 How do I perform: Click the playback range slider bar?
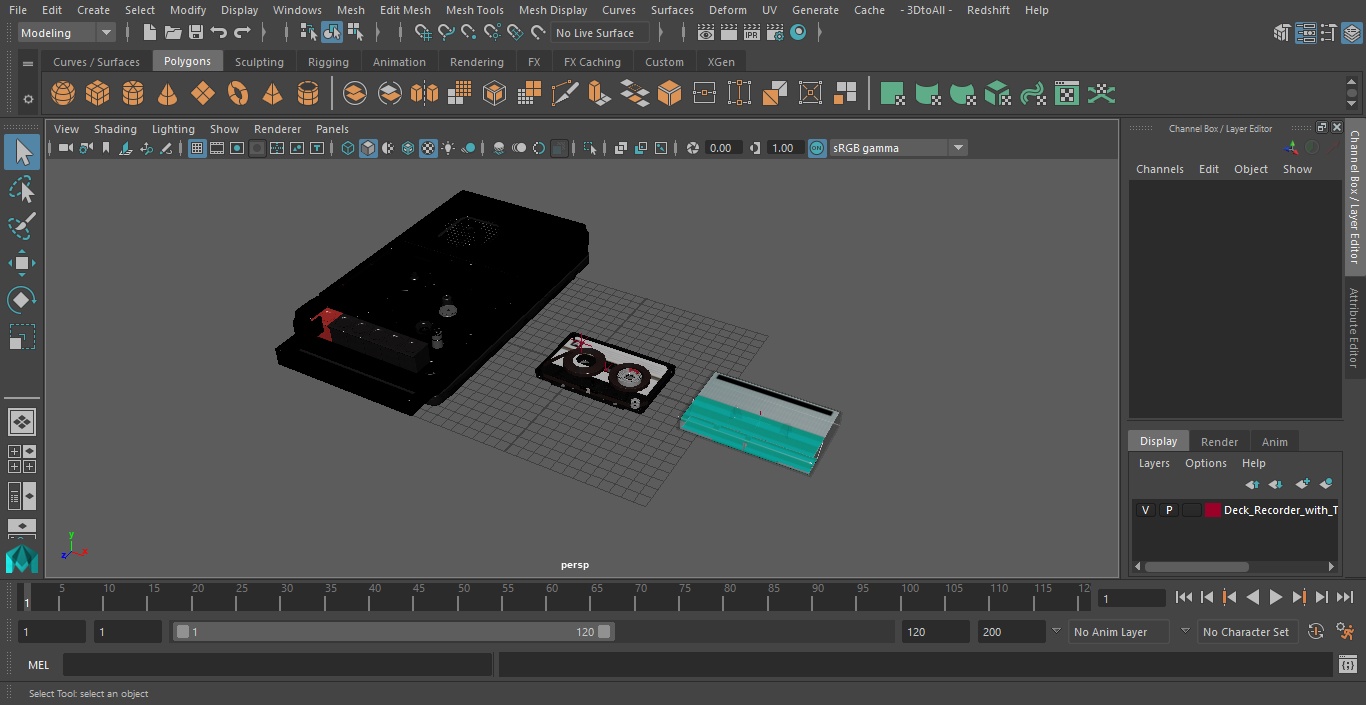click(394, 632)
